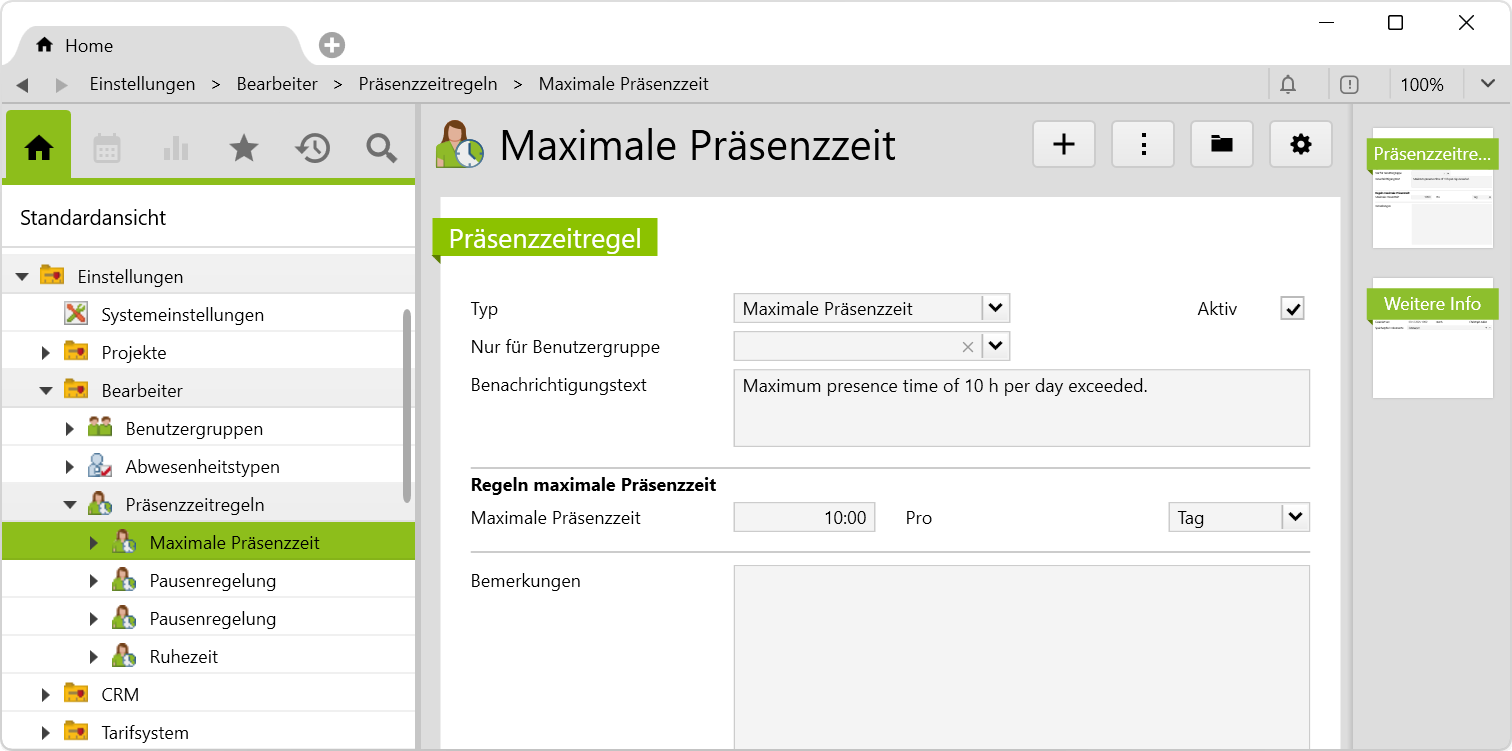Click the folder icon in the header toolbar
Image resolution: width=1512 pixels, height=751 pixels.
tap(1221, 145)
